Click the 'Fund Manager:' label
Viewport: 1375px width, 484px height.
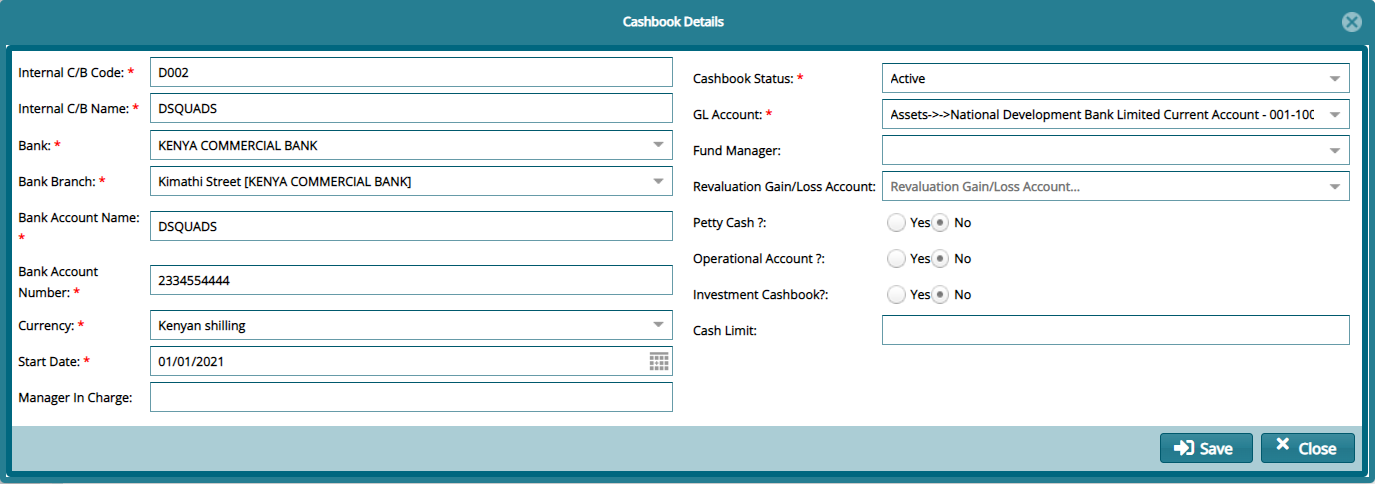tap(737, 151)
